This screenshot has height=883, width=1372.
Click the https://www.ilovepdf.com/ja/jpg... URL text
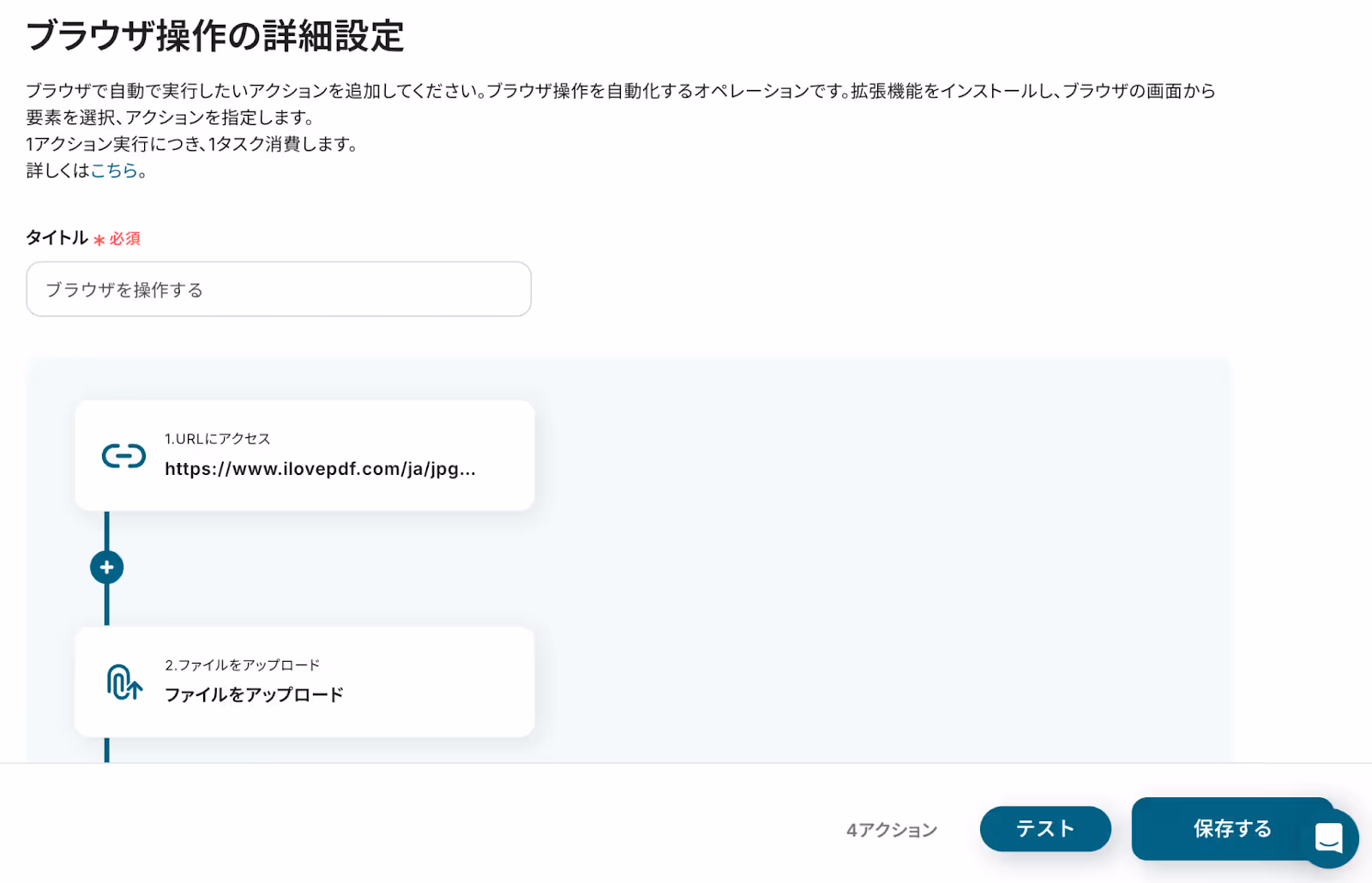pos(320,469)
